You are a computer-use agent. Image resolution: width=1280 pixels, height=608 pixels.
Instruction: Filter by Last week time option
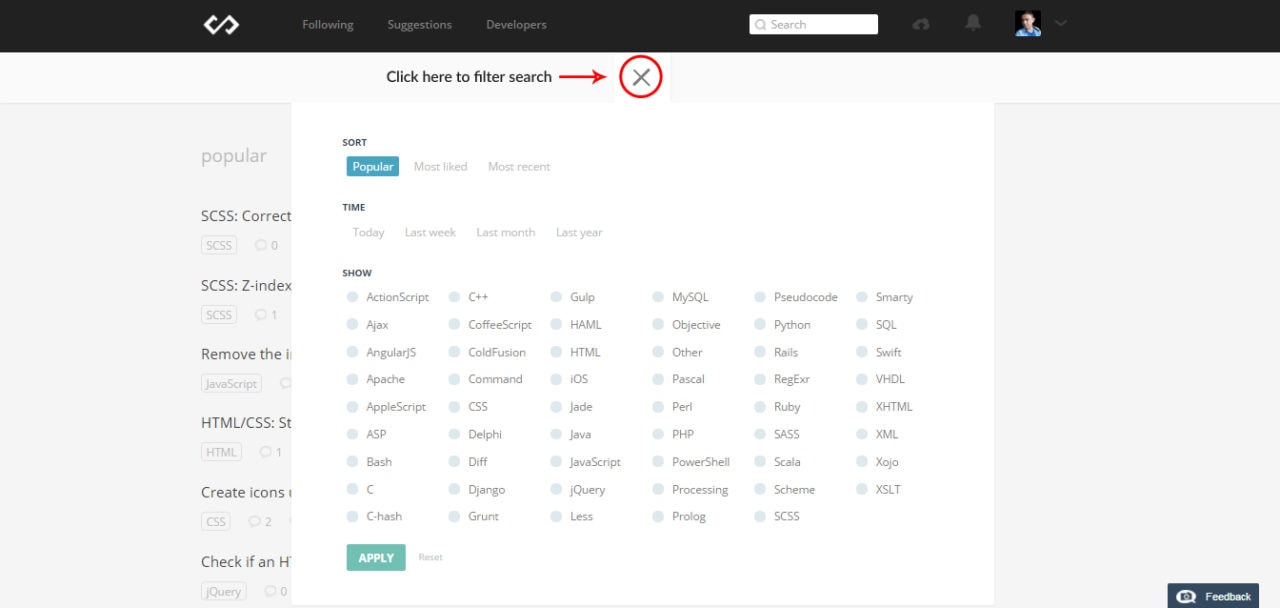click(x=430, y=232)
